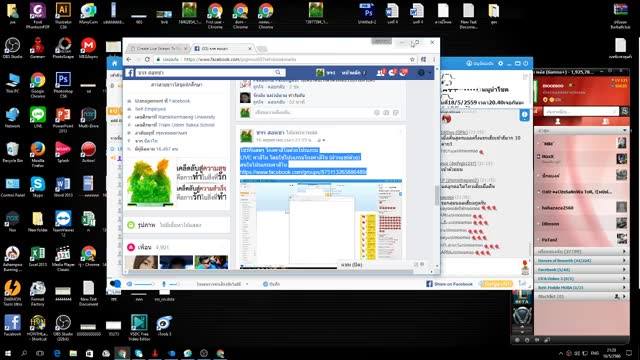Viewport: 640px width, 360px height.
Task: Open Facebook notifications globe icon
Action: 403,73
